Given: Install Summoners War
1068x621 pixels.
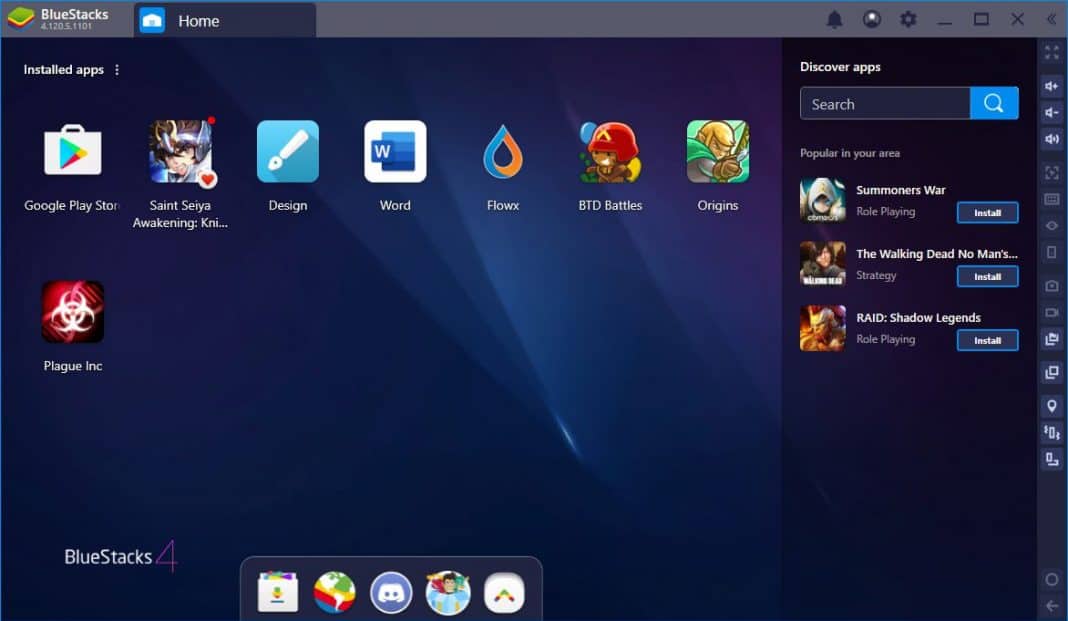Looking at the screenshot, I should (987, 212).
